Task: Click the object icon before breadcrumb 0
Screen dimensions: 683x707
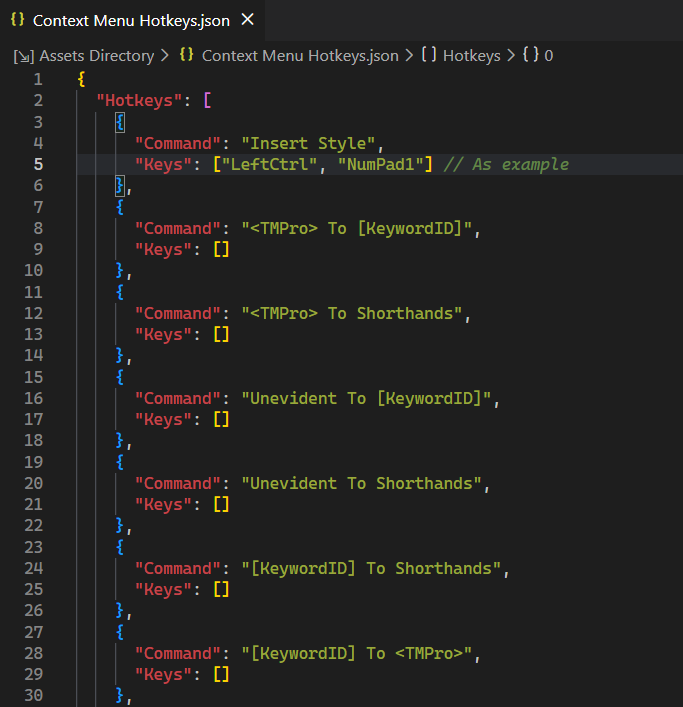Action: pyautogui.click(x=530, y=56)
